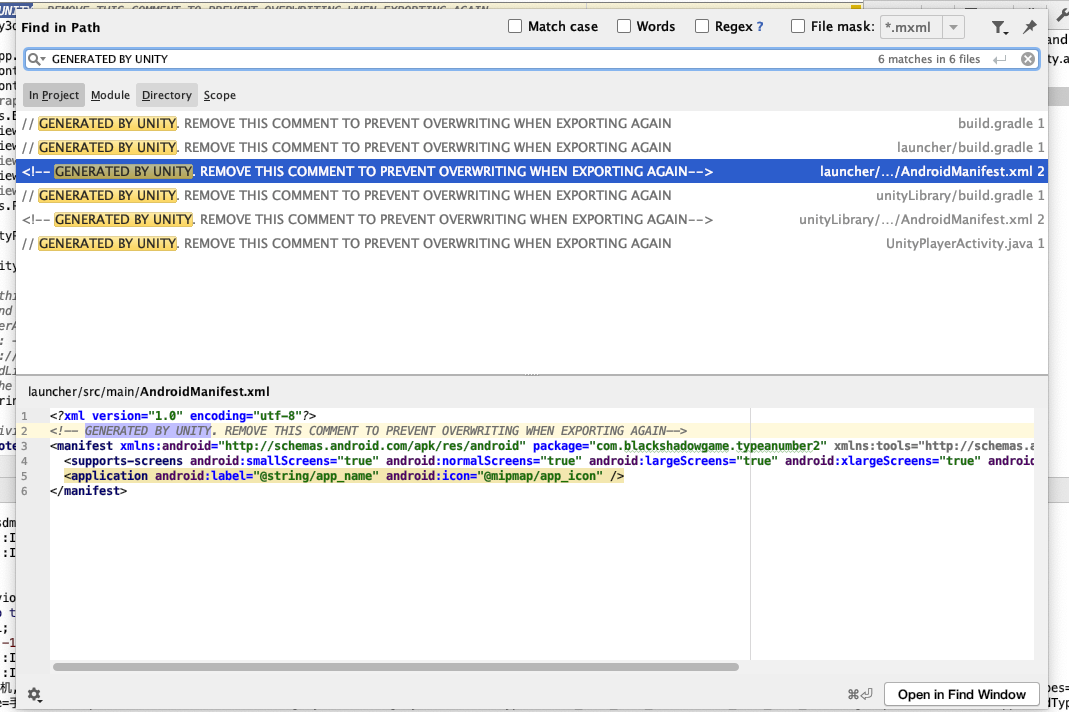Image resolution: width=1069 pixels, height=712 pixels.
Task: Click the magnifier icon to view search history
Action: (x=34, y=58)
